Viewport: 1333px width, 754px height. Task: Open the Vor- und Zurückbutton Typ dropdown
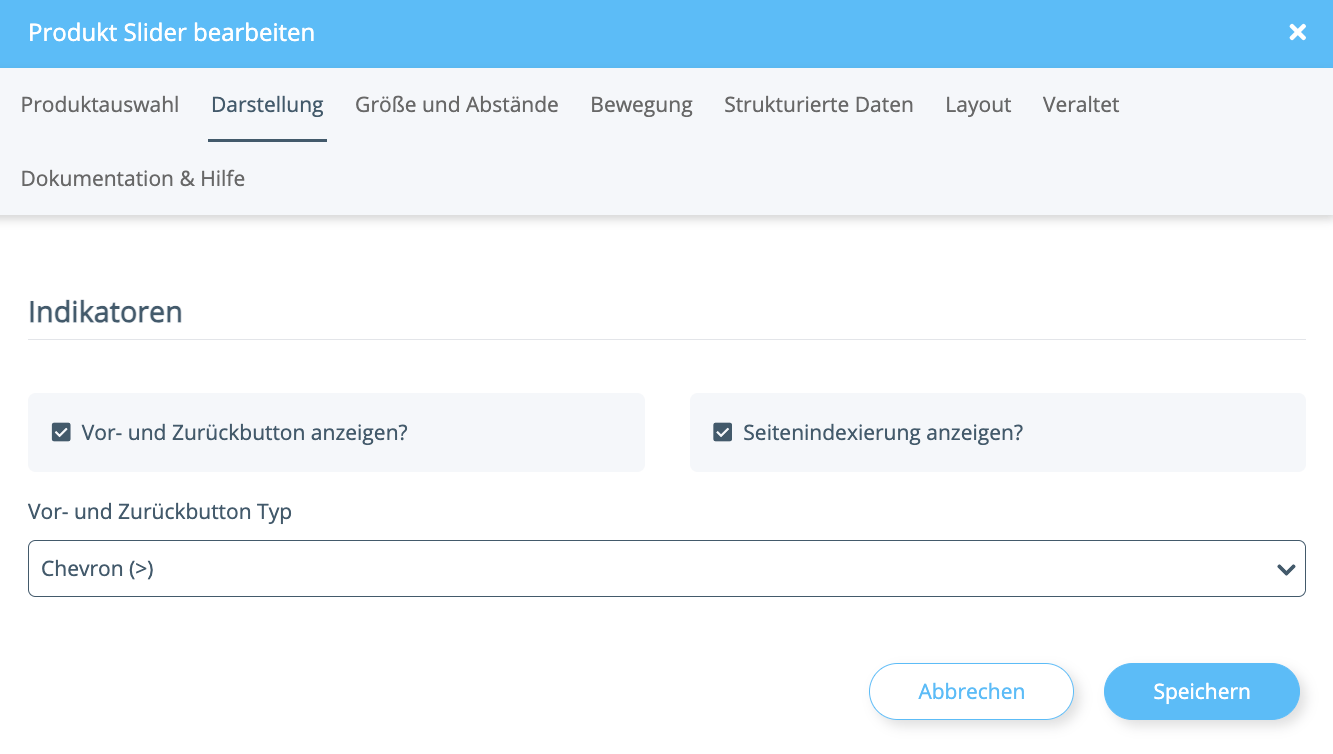coord(667,569)
